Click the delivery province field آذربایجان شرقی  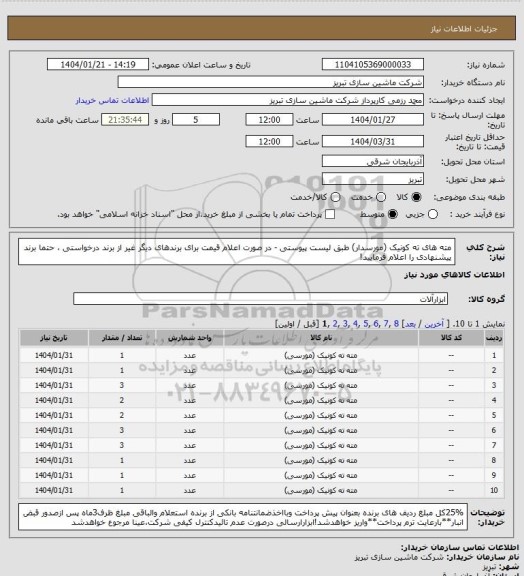(x=373, y=161)
